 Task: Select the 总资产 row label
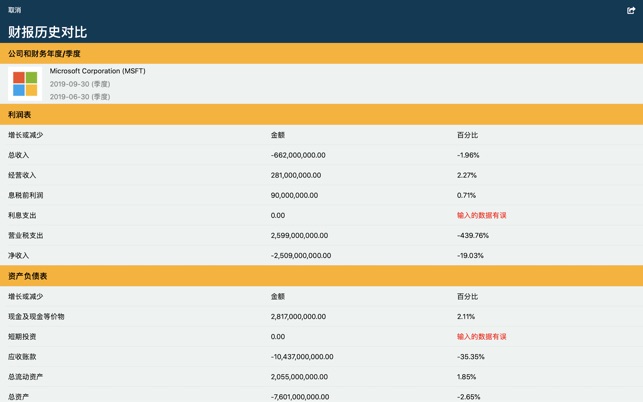pos(18,397)
